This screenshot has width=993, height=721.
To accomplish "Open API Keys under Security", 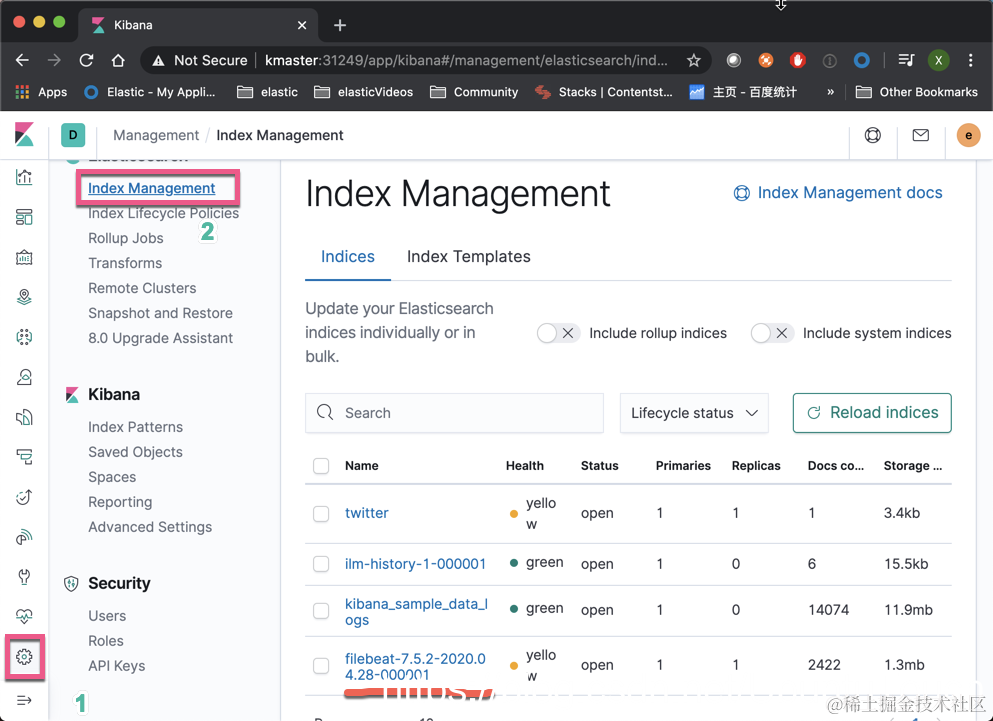I will pos(117,666).
